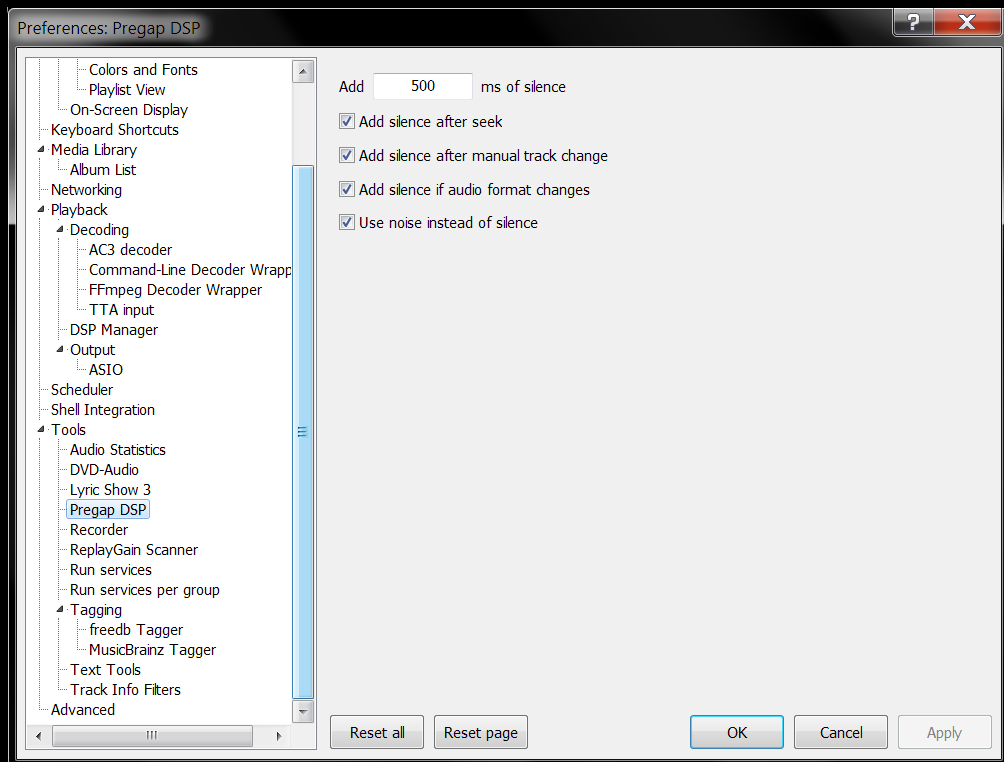Select Colors and Fonts page
This screenshot has height=762, width=1004.
[x=143, y=70]
